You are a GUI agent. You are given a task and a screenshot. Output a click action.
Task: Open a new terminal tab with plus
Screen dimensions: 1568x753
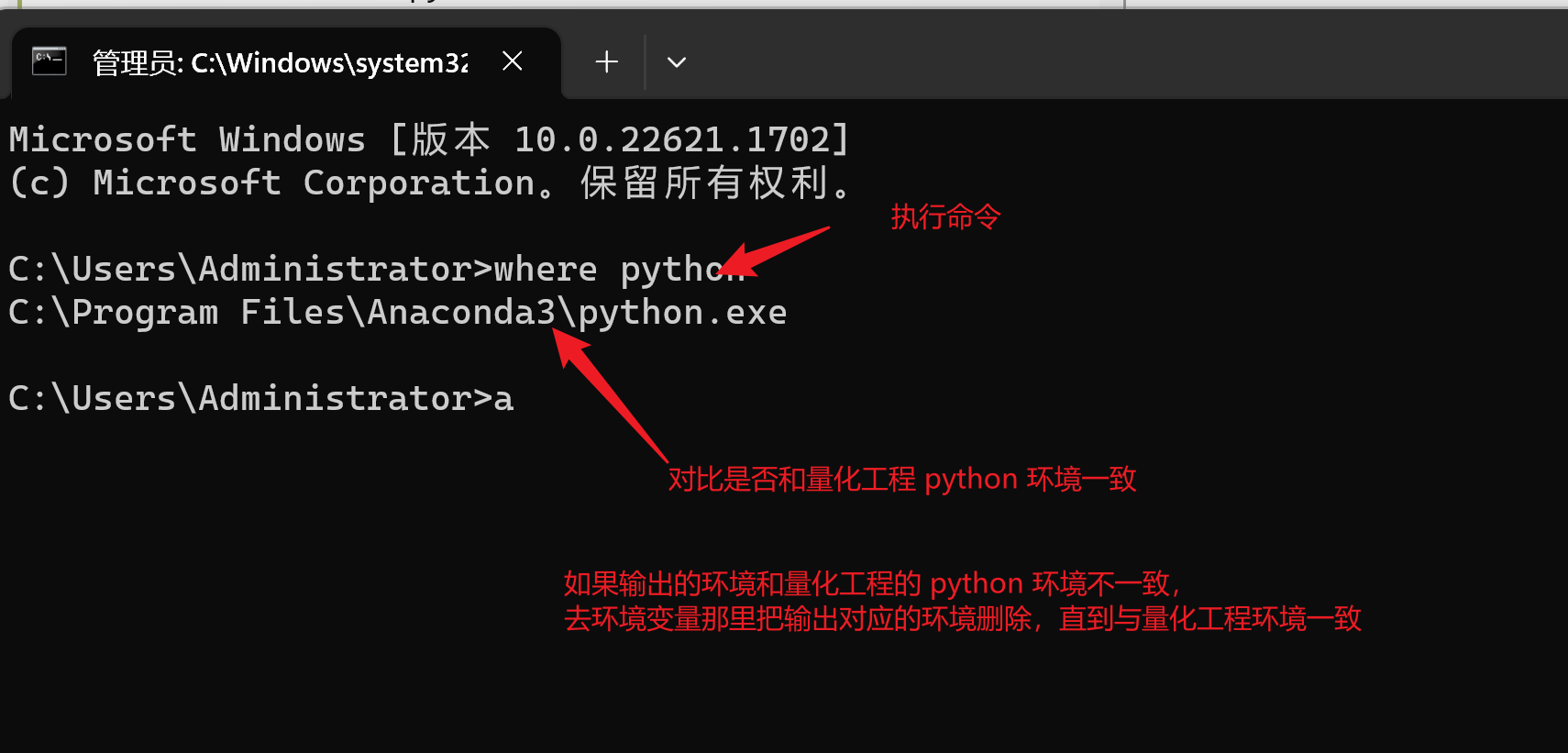click(x=606, y=62)
